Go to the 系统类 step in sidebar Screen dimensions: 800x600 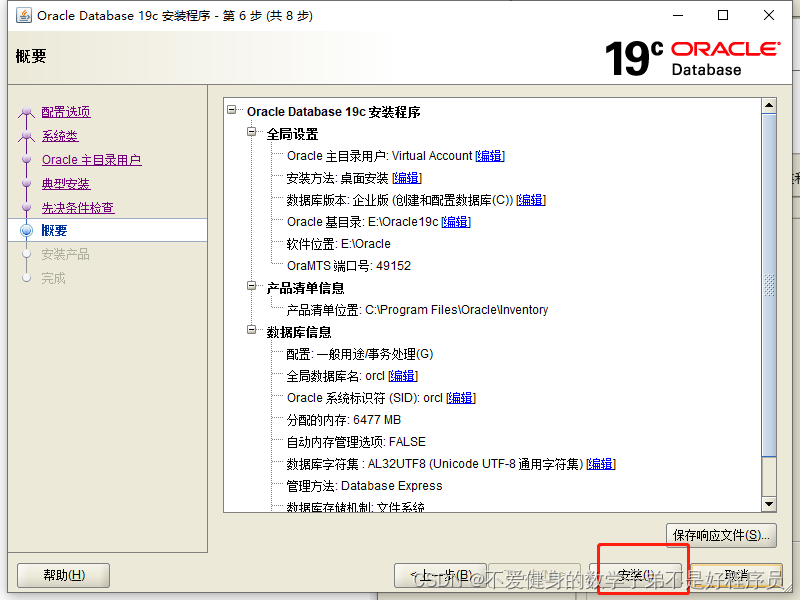click(60, 136)
